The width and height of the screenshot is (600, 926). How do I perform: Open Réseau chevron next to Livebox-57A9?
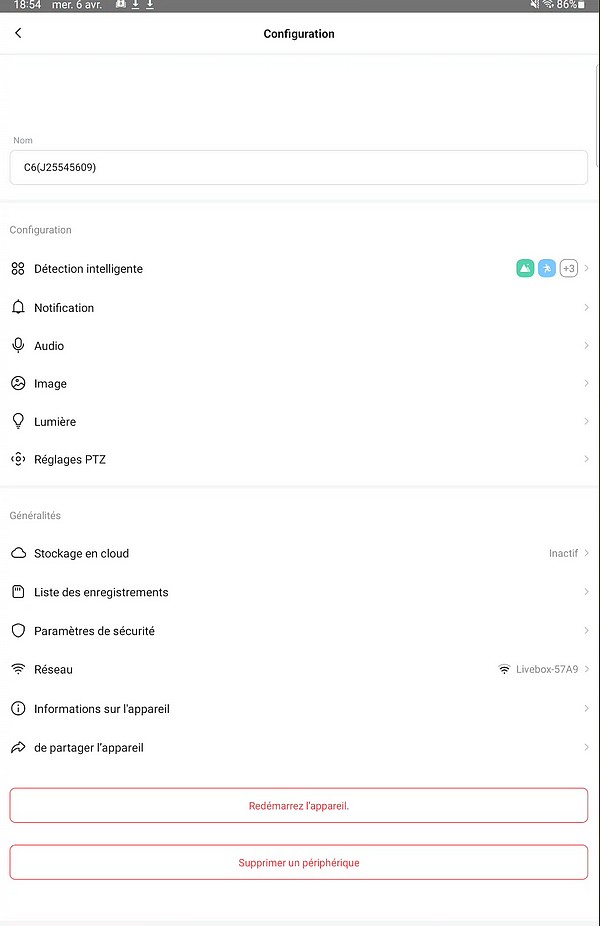[x=586, y=669]
